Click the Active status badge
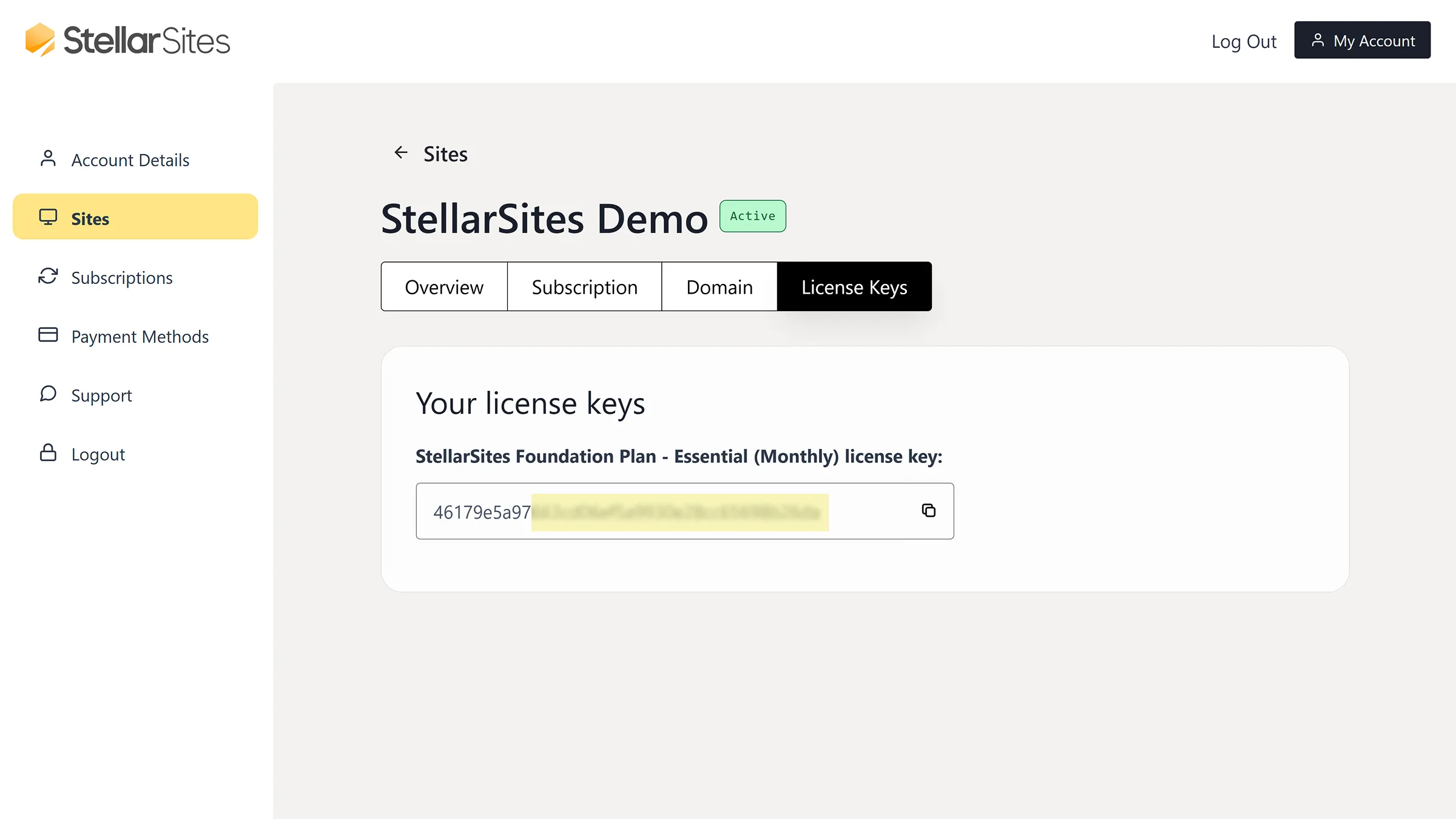 (x=752, y=216)
